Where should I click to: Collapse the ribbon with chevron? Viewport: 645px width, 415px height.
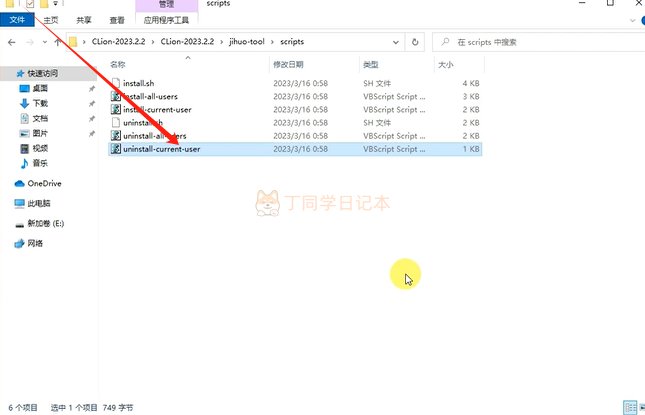coord(632,20)
